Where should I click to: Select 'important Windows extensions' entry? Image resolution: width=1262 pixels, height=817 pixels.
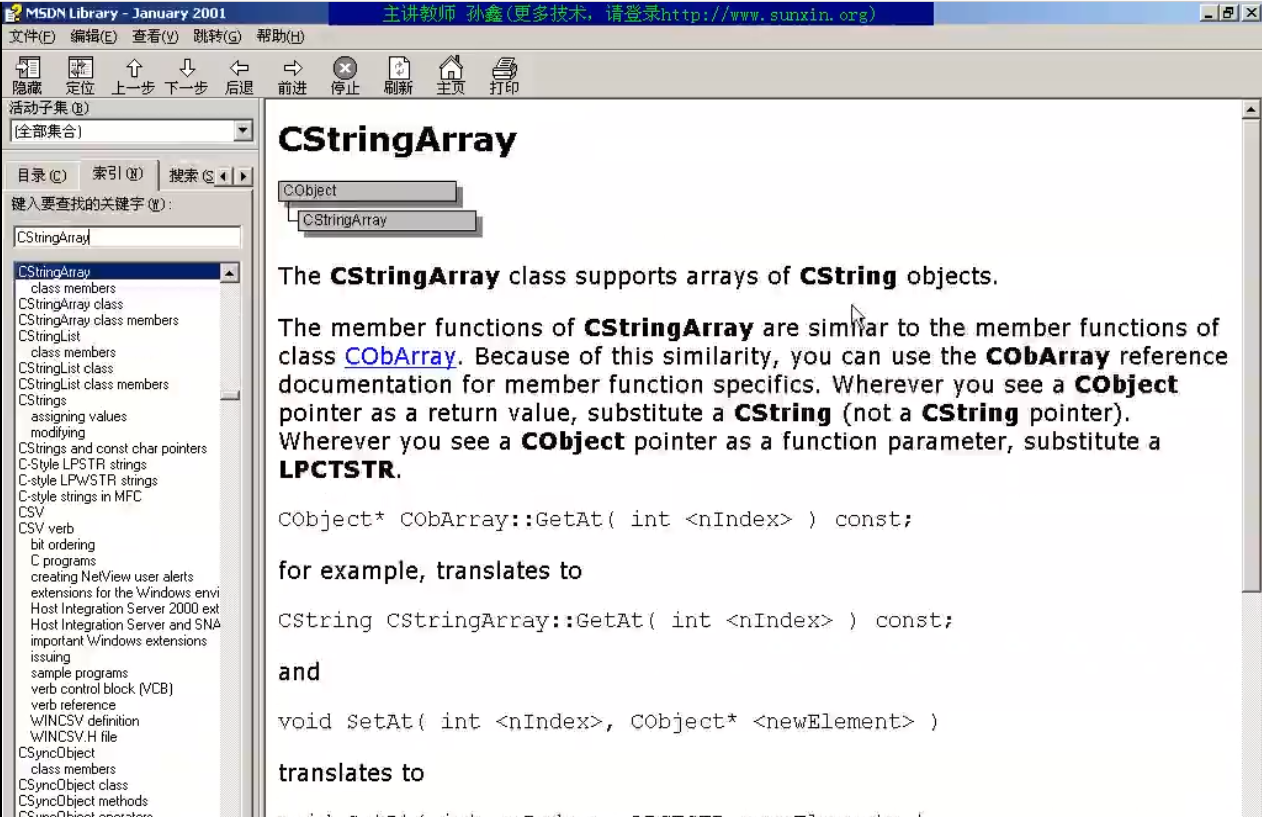pos(119,641)
